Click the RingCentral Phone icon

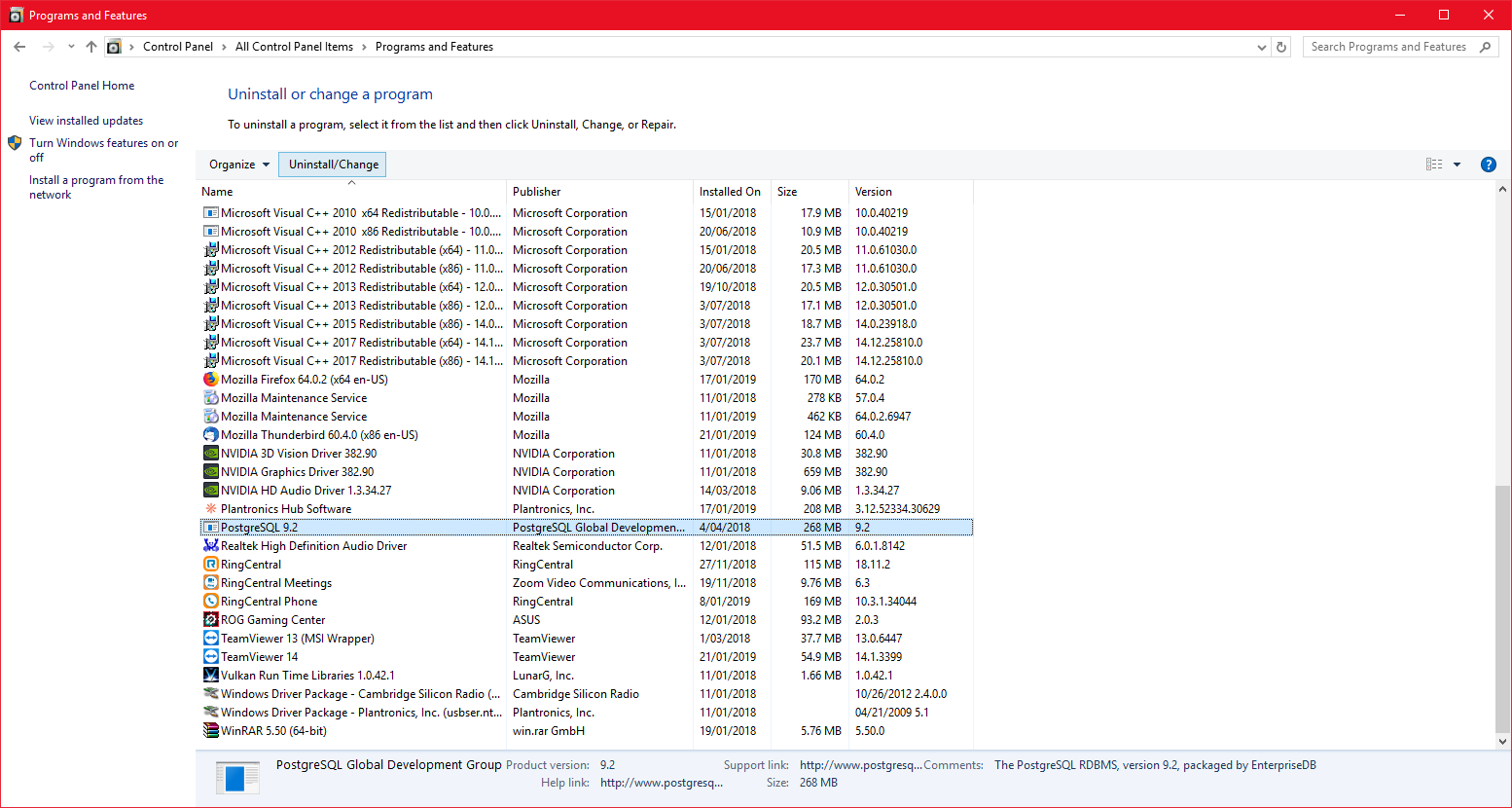210,602
